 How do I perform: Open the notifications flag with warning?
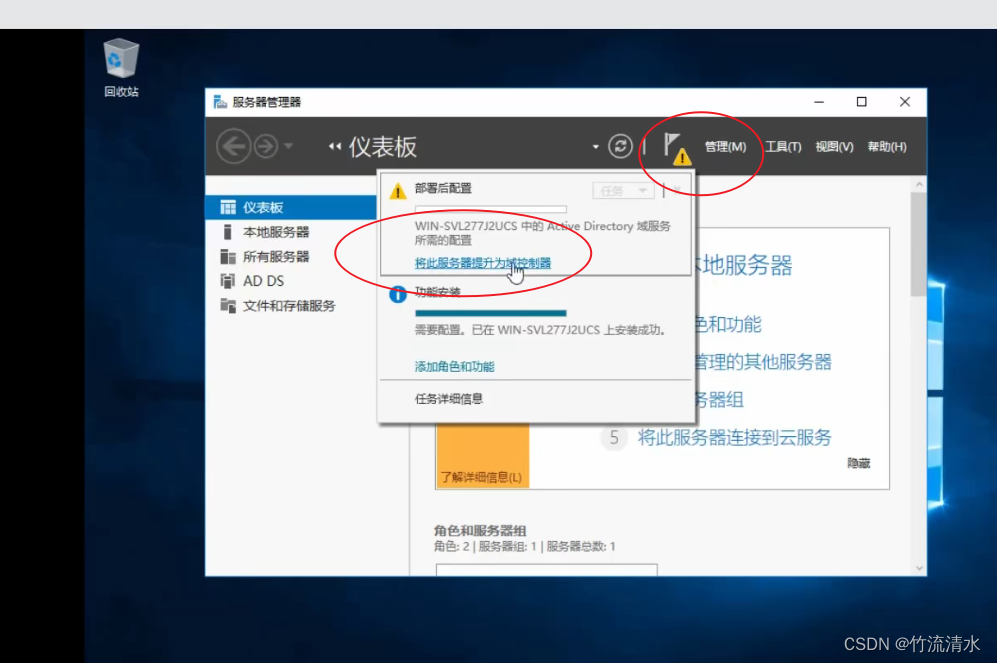677,148
